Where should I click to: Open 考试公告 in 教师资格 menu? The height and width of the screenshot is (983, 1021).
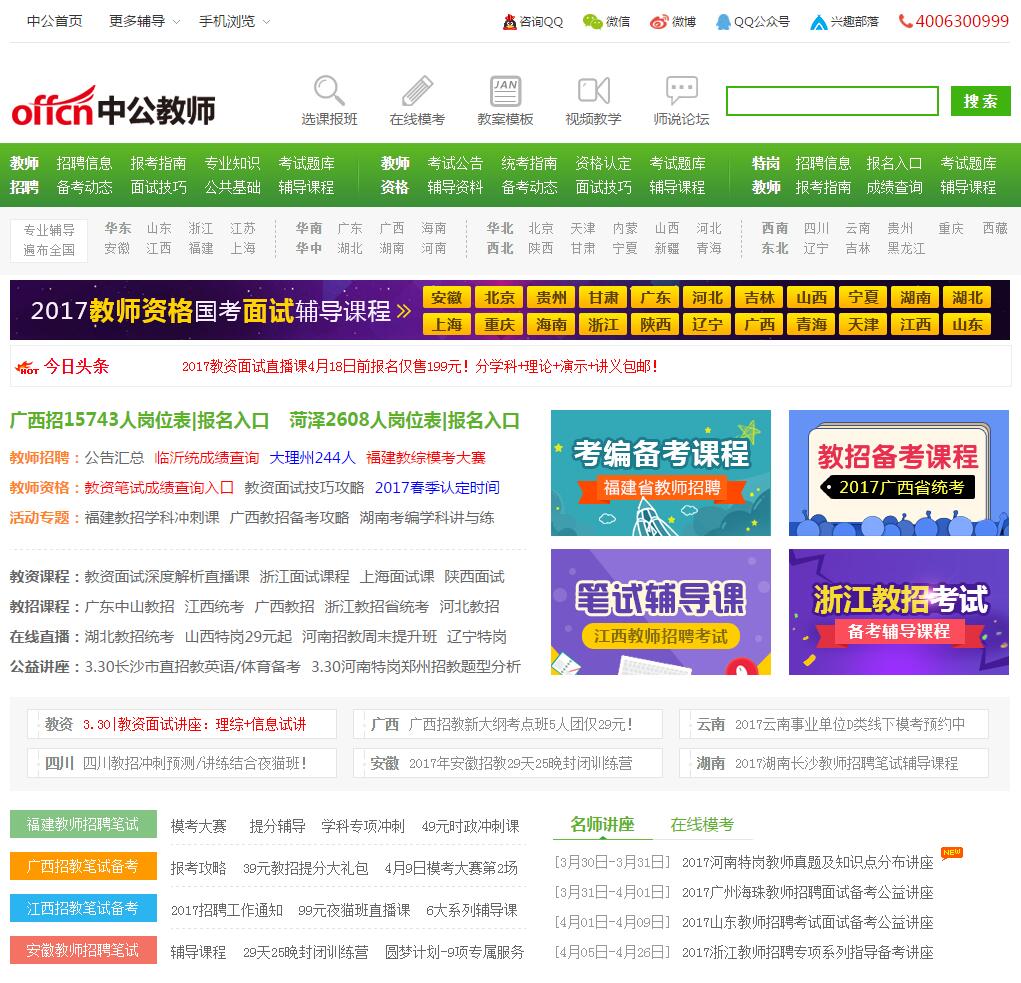click(455, 163)
